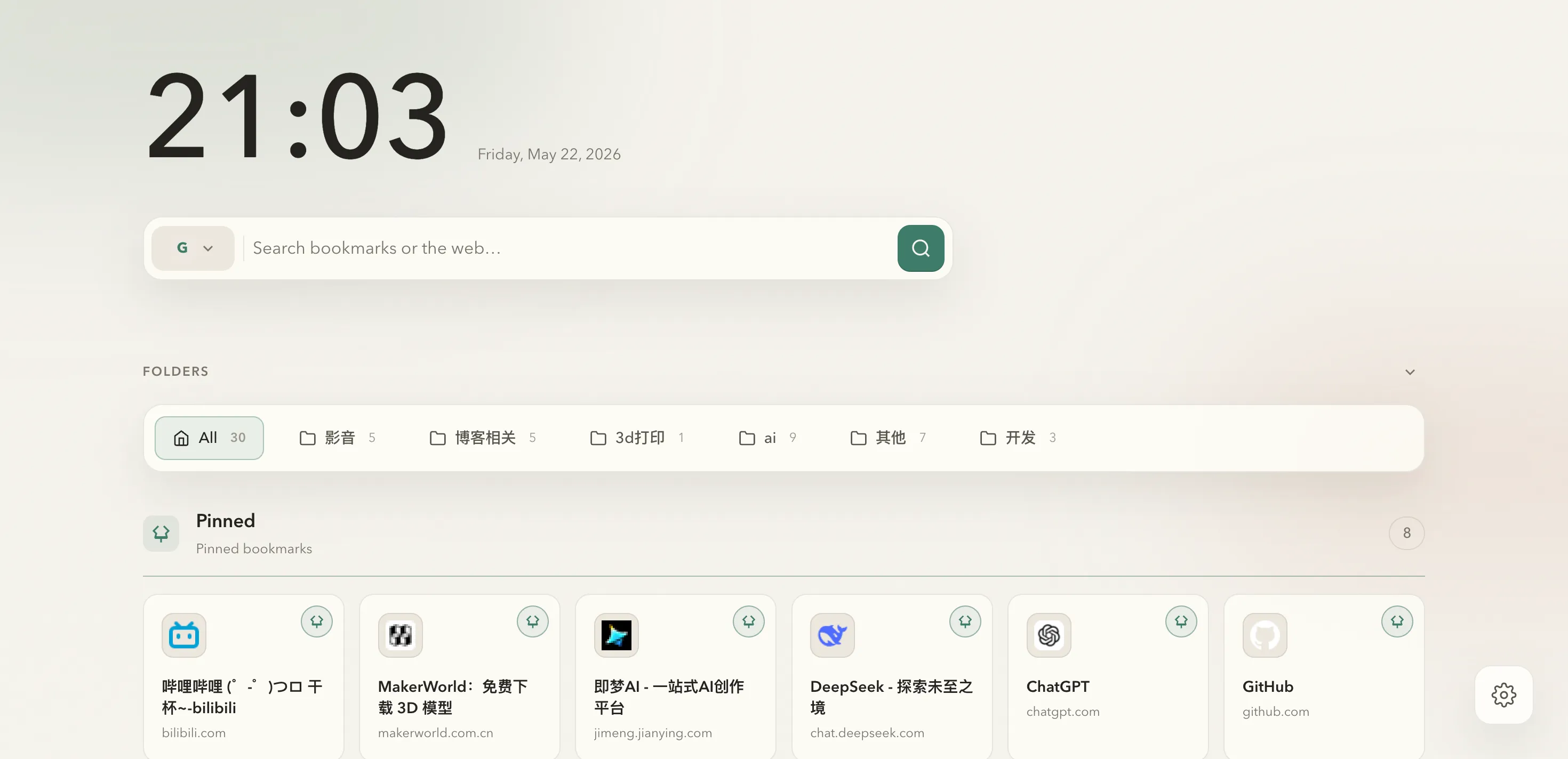Click the GitHub octocat favicon
Screen dimensions: 1568x759
[x=1264, y=635]
